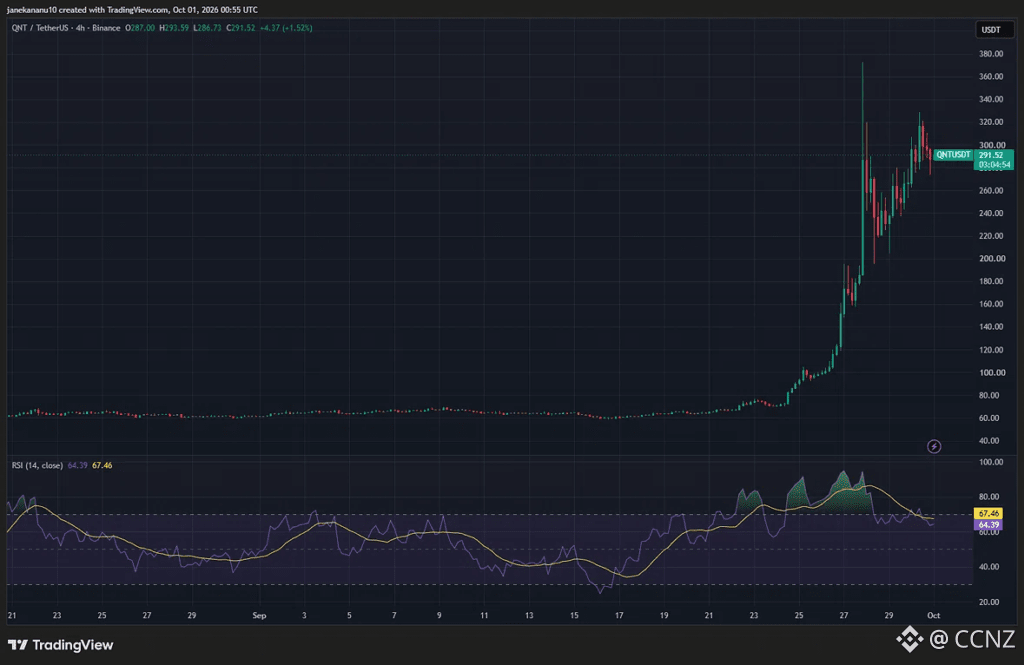This screenshot has height=665, width=1024.
Task: Click the purple 64.39 RSI legend value
Action: coord(78,466)
